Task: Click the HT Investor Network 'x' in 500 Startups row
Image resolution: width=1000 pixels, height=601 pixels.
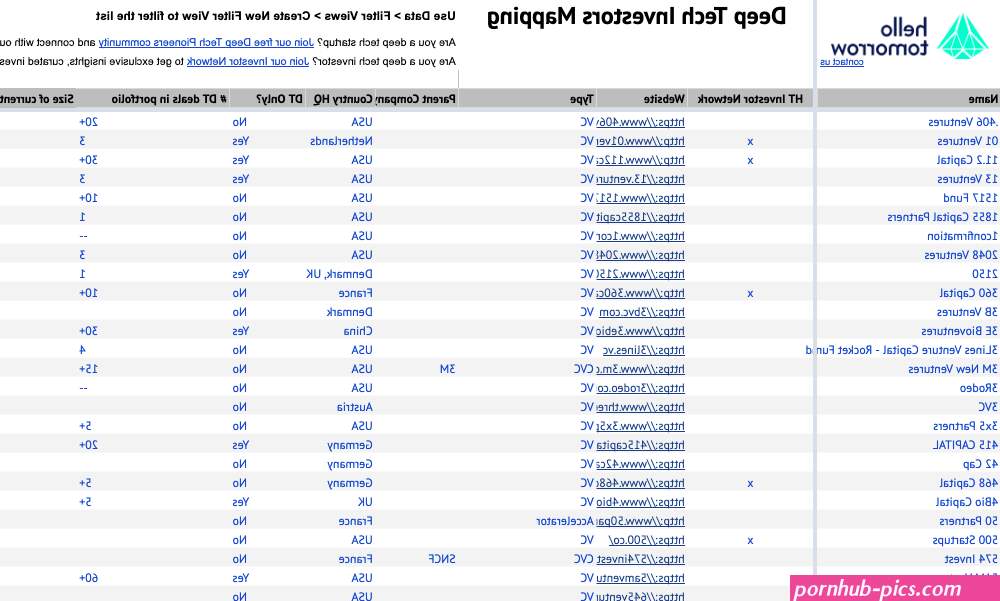Action: pyautogui.click(x=750, y=541)
